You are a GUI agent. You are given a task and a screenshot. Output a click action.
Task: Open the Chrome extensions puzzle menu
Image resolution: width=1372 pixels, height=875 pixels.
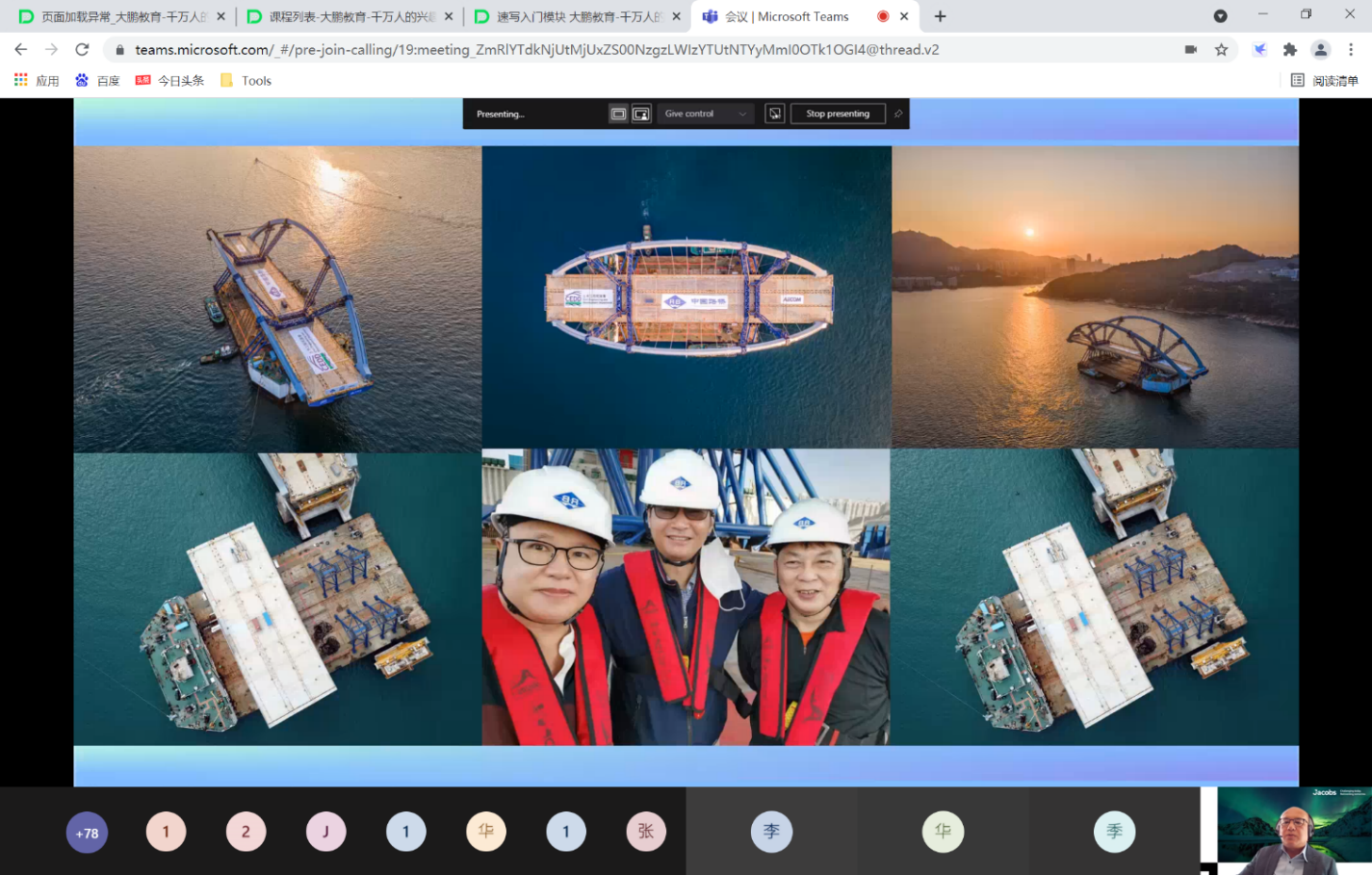click(x=1289, y=50)
